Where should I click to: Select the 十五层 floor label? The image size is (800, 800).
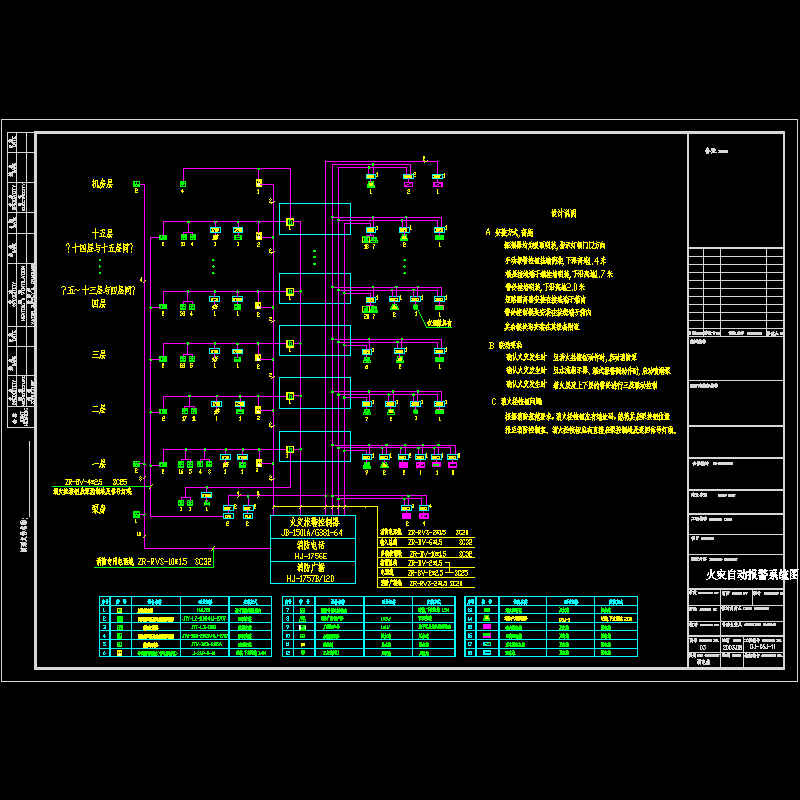[x=102, y=234]
